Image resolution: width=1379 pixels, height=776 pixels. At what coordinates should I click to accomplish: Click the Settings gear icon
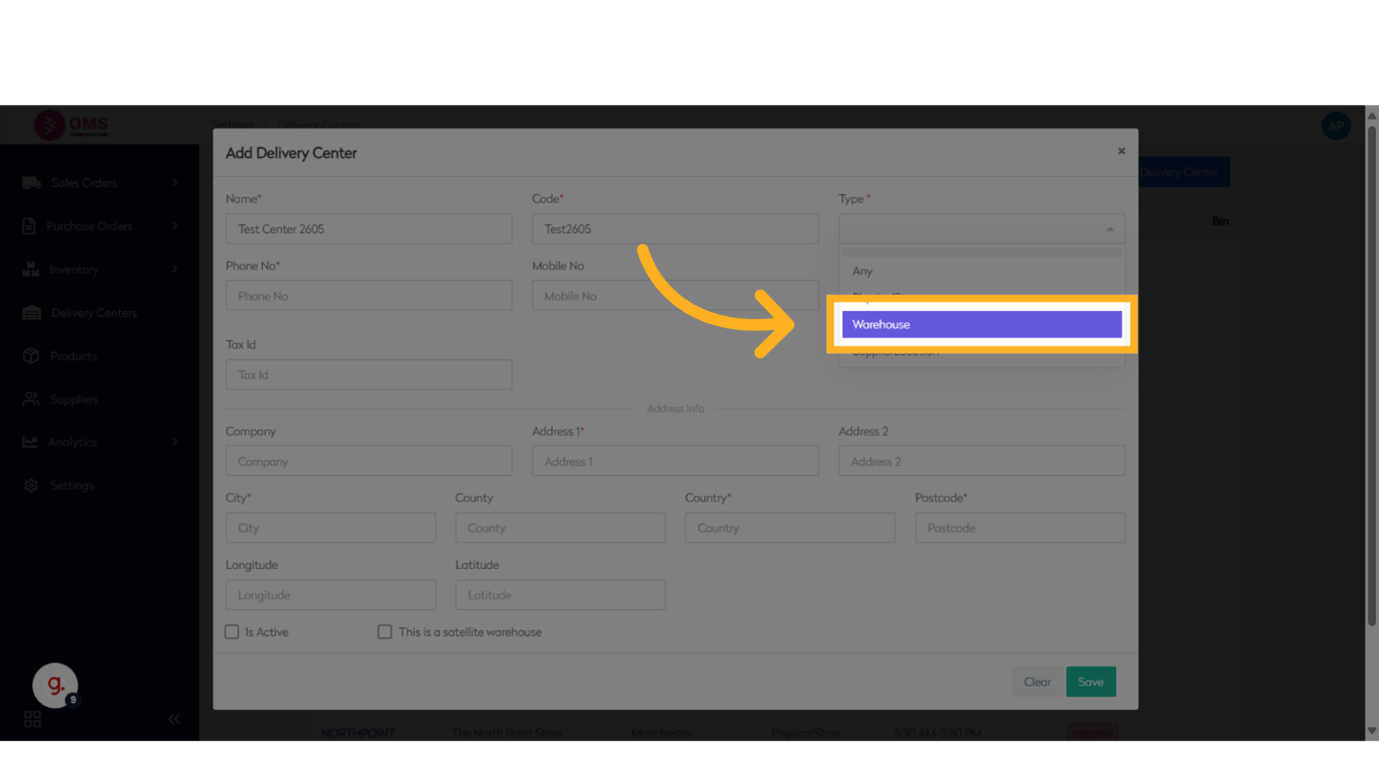pyautogui.click(x=31, y=485)
